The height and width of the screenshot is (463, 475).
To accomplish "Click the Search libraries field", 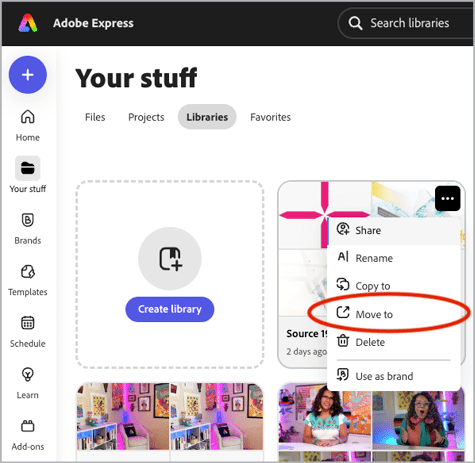I will pos(407,23).
